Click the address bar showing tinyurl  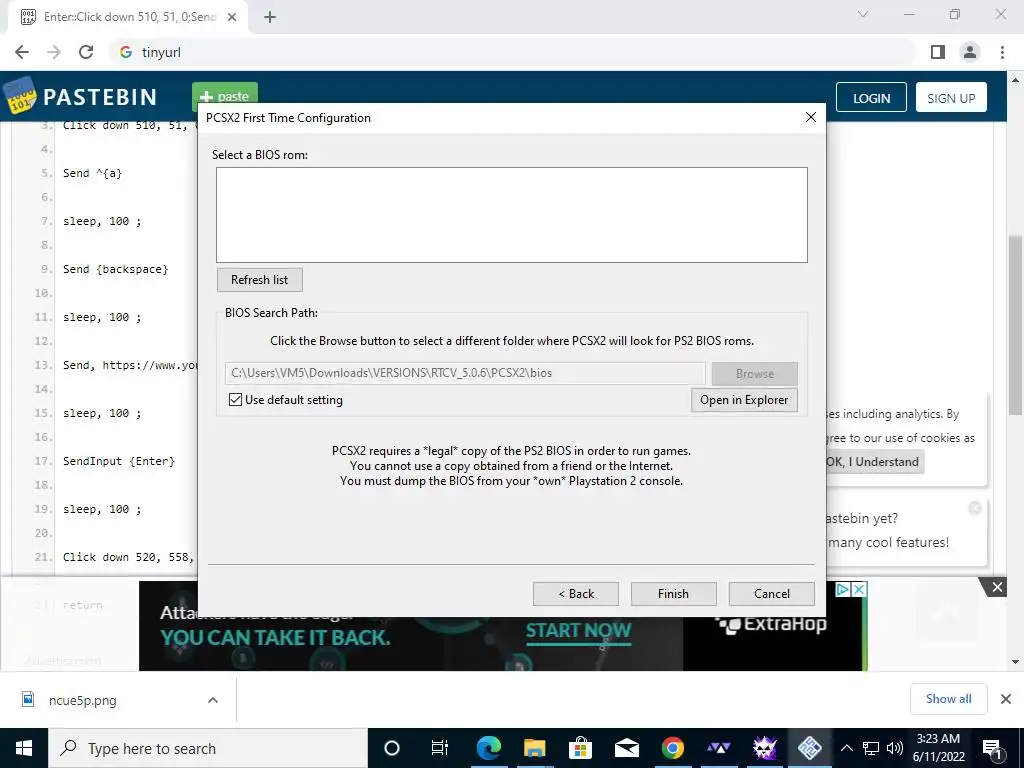click(x=513, y=52)
